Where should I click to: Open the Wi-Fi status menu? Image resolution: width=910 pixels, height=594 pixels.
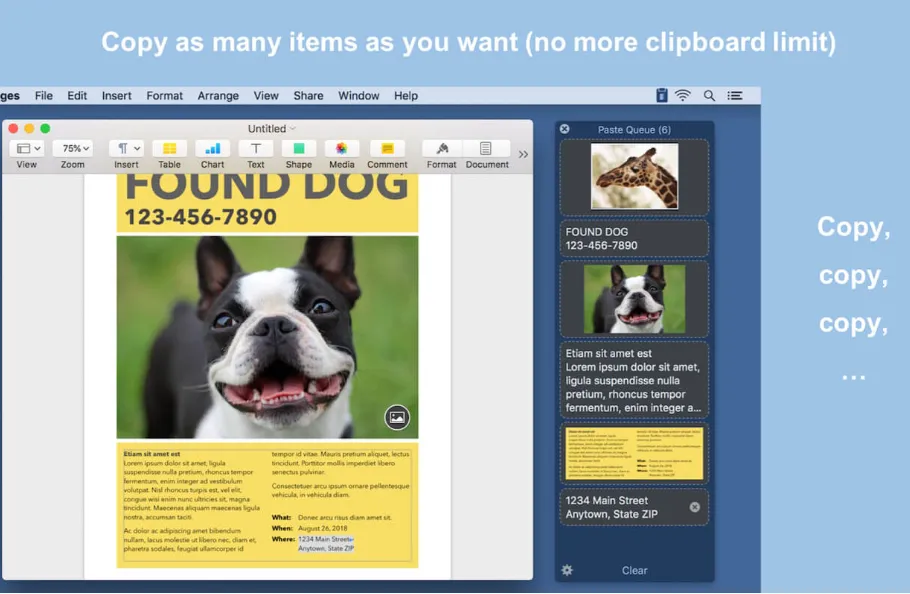pyautogui.click(x=683, y=96)
